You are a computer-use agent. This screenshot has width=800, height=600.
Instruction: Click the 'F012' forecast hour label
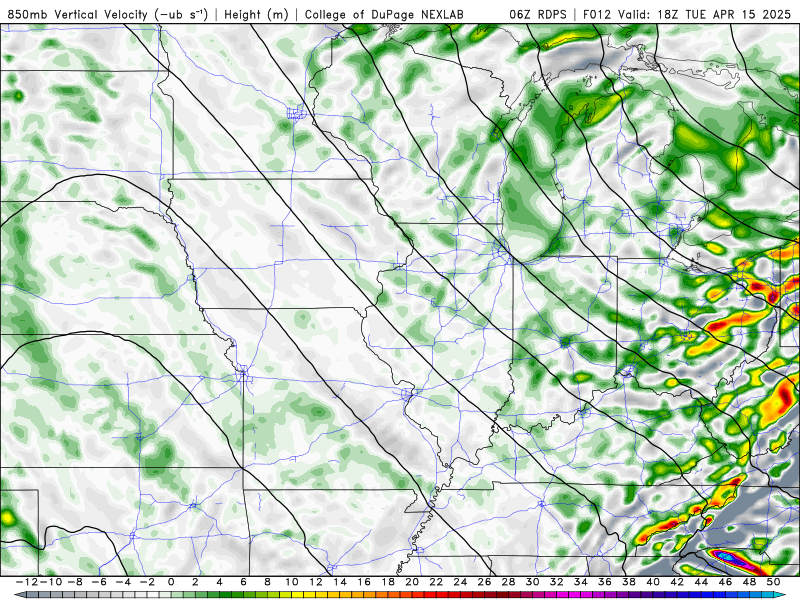pos(597,15)
